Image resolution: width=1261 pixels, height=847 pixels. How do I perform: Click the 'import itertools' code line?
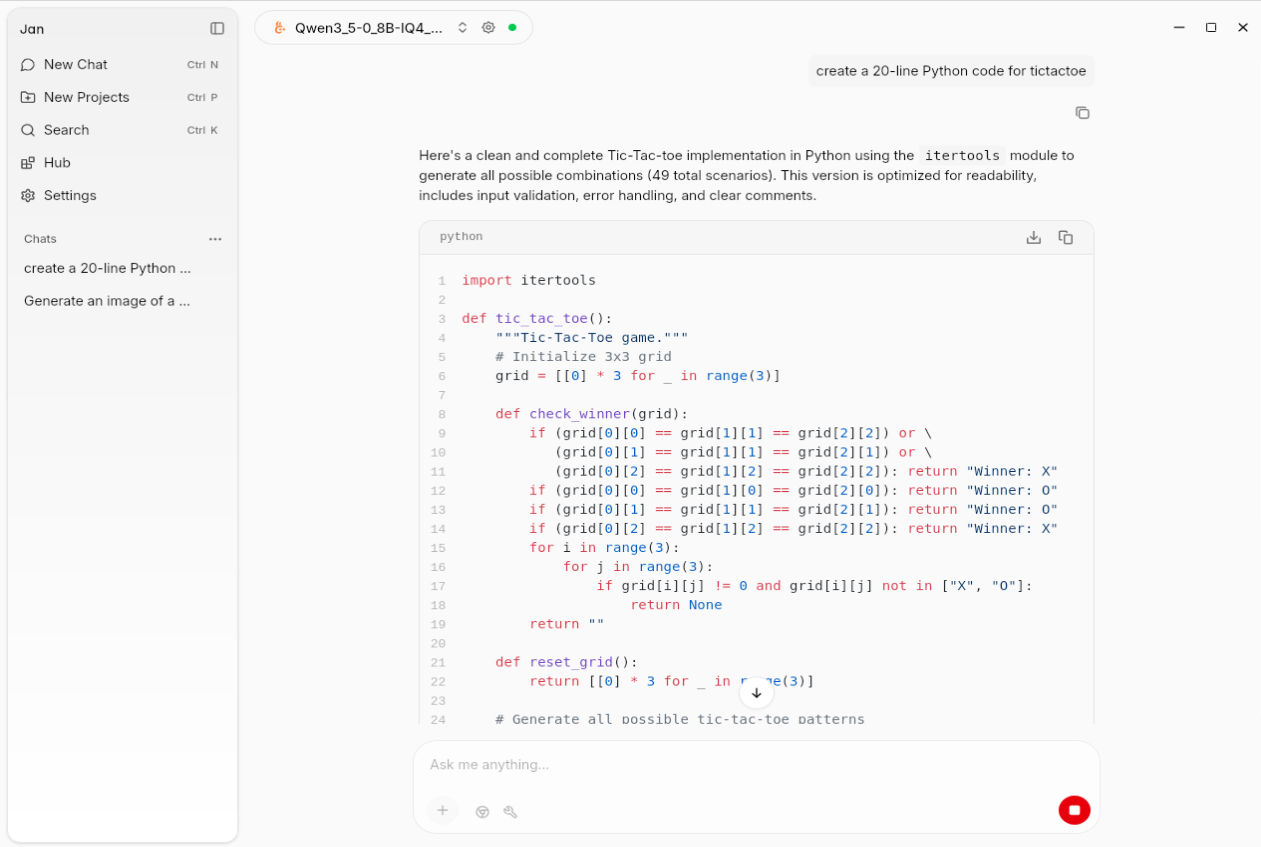(529, 281)
